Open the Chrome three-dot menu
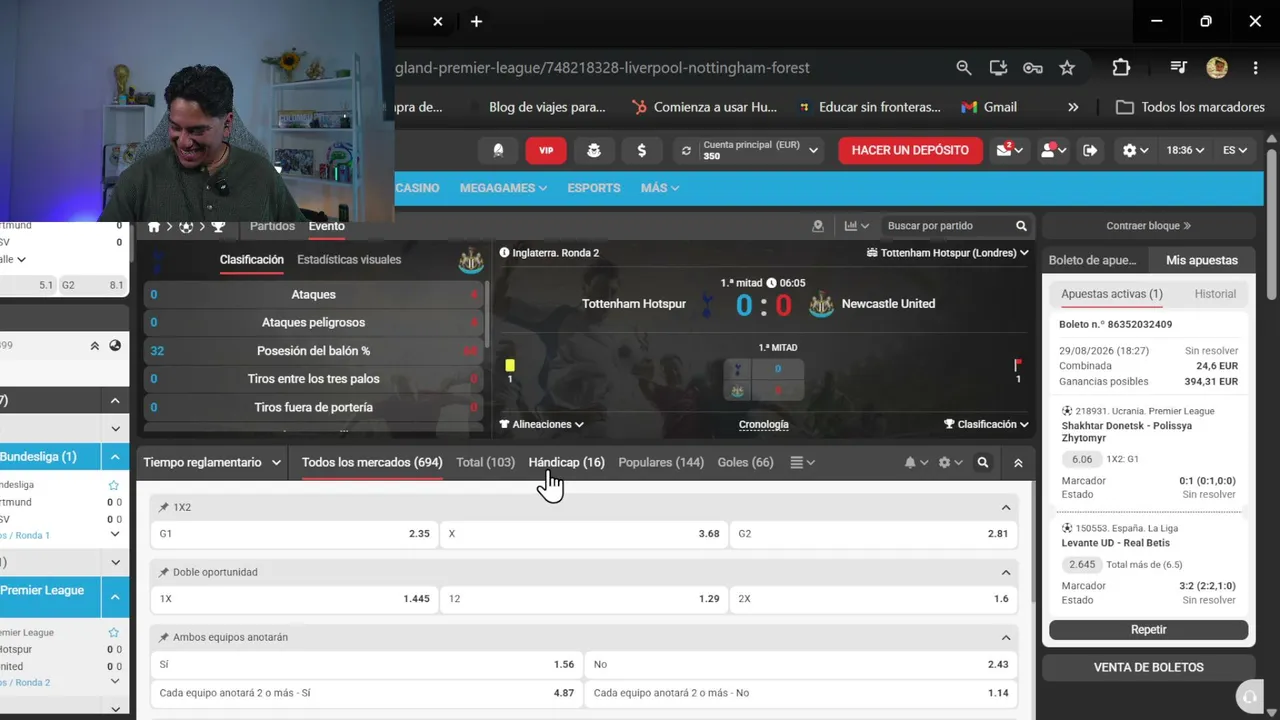This screenshot has height=720, width=1280. (x=1255, y=68)
